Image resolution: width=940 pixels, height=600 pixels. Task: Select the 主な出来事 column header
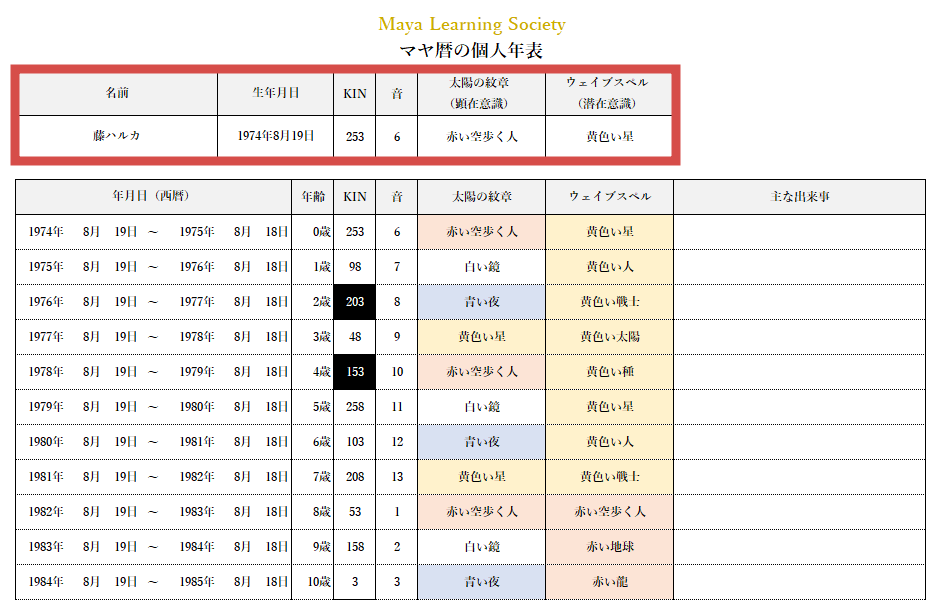point(799,196)
